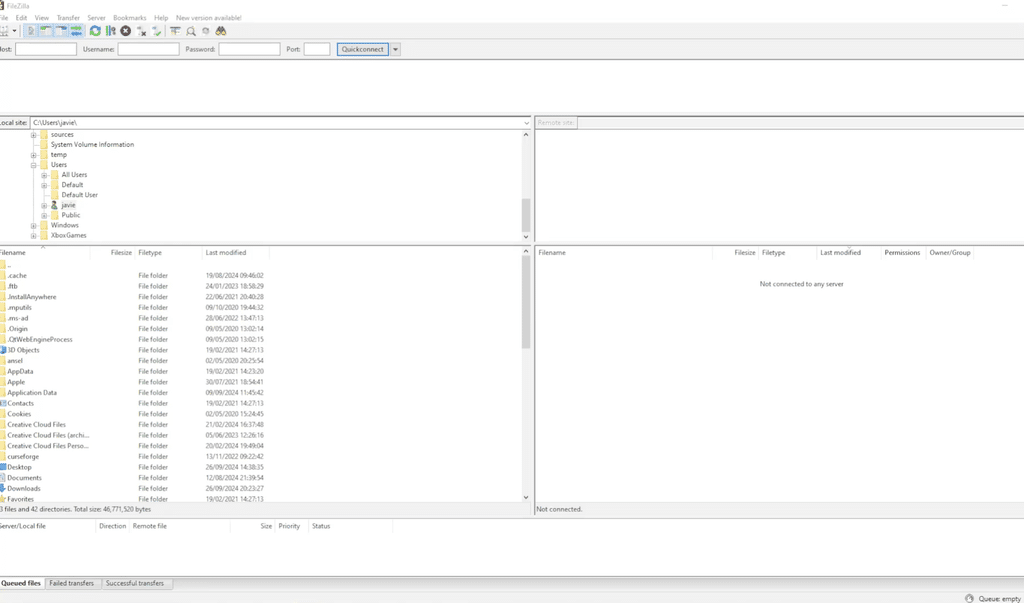Collapse the Users folder node
The image size is (1024, 603).
tap(33, 165)
